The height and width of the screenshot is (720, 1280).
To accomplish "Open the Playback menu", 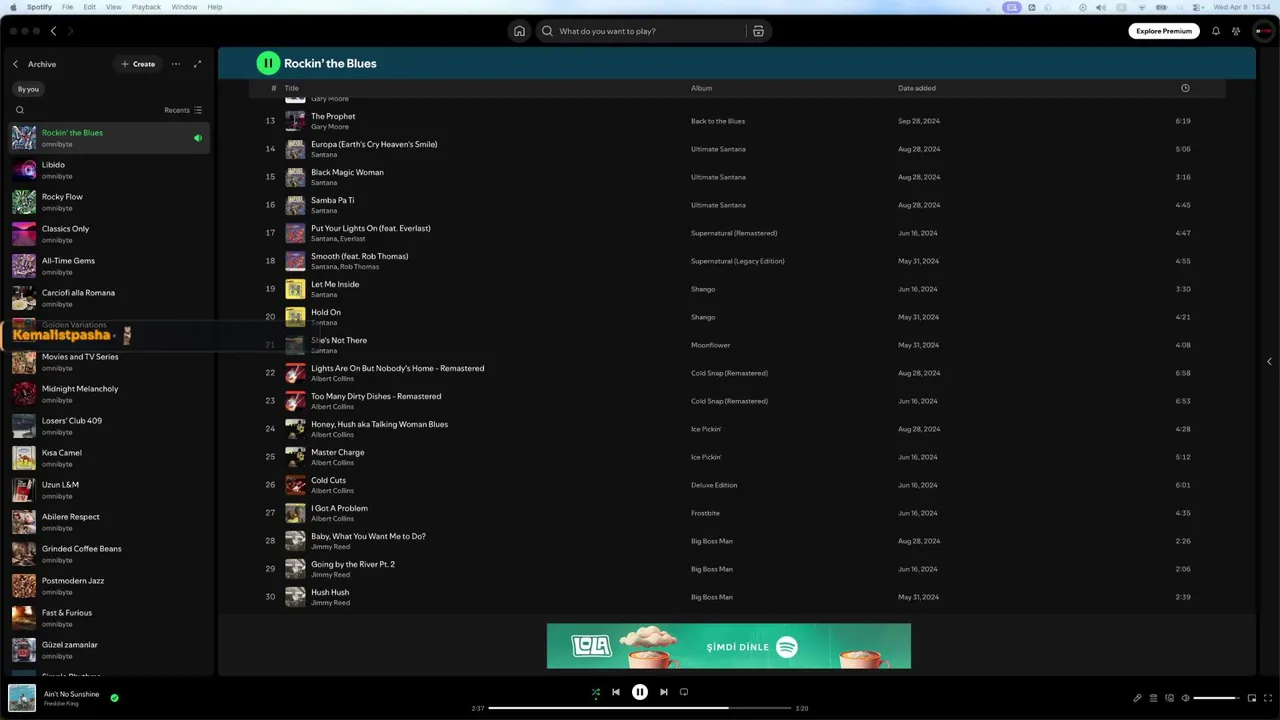I will [x=146, y=7].
